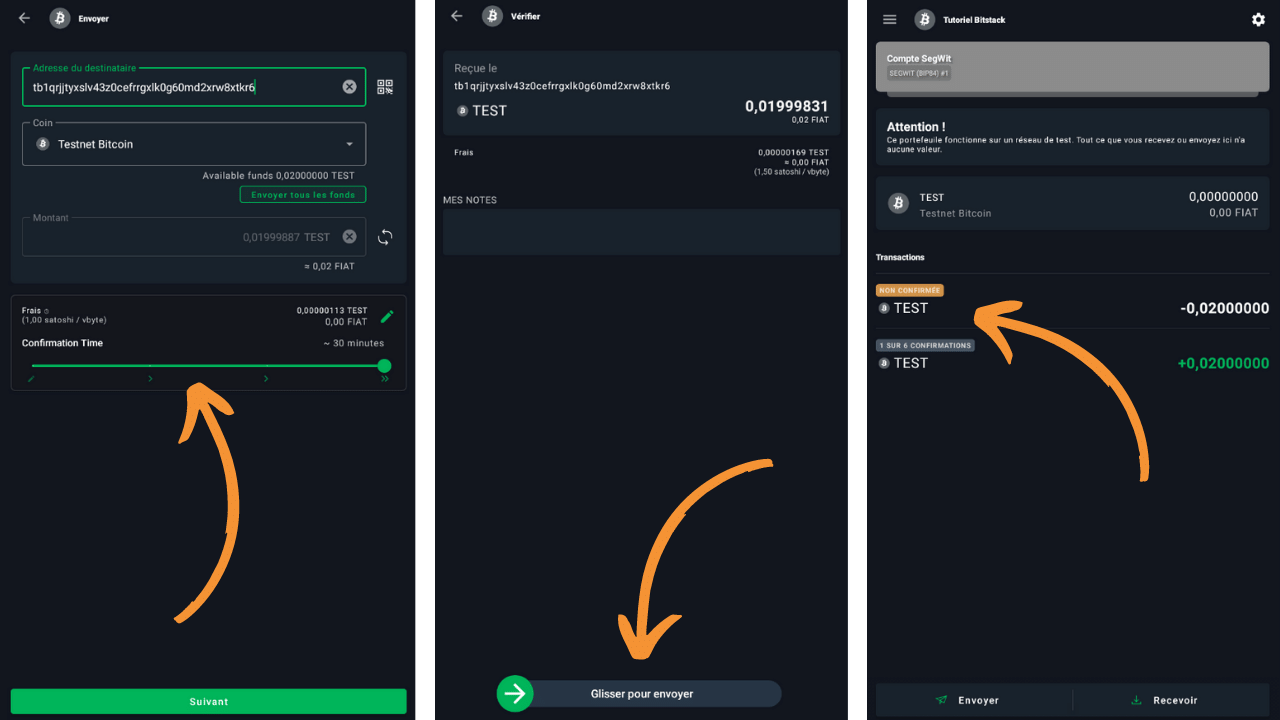Swap currency with the refresh arrows icon

(385, 237)
